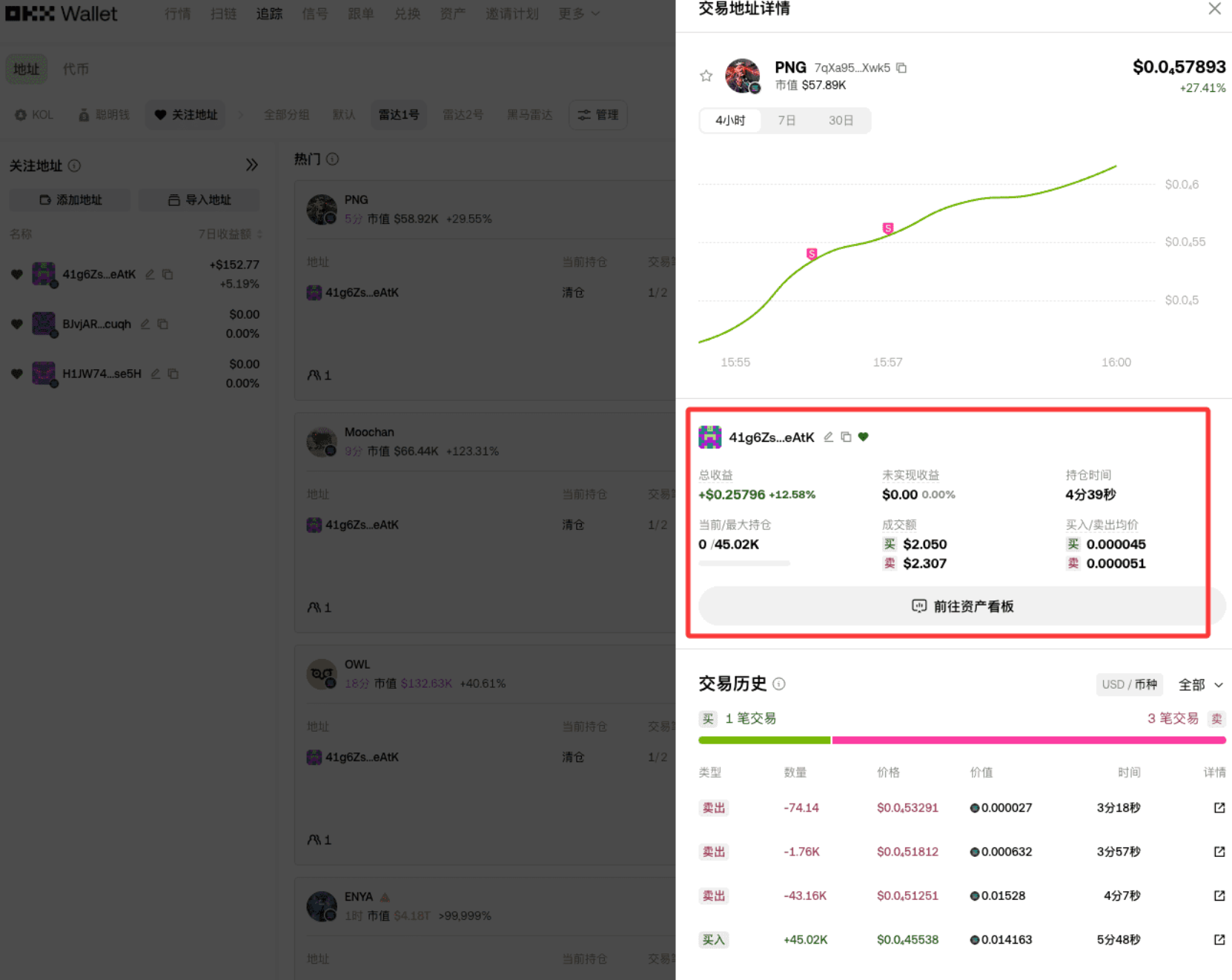Image resolution: width=1232 pixels, height=980 pixels.
Task: Open the 代币 tab
Action: [x=76, y=69]
